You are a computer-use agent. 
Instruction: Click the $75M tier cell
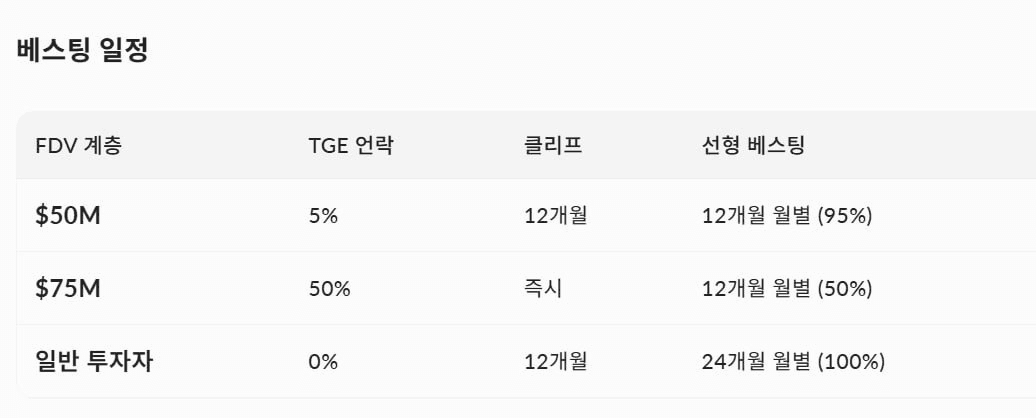(68, 288)
